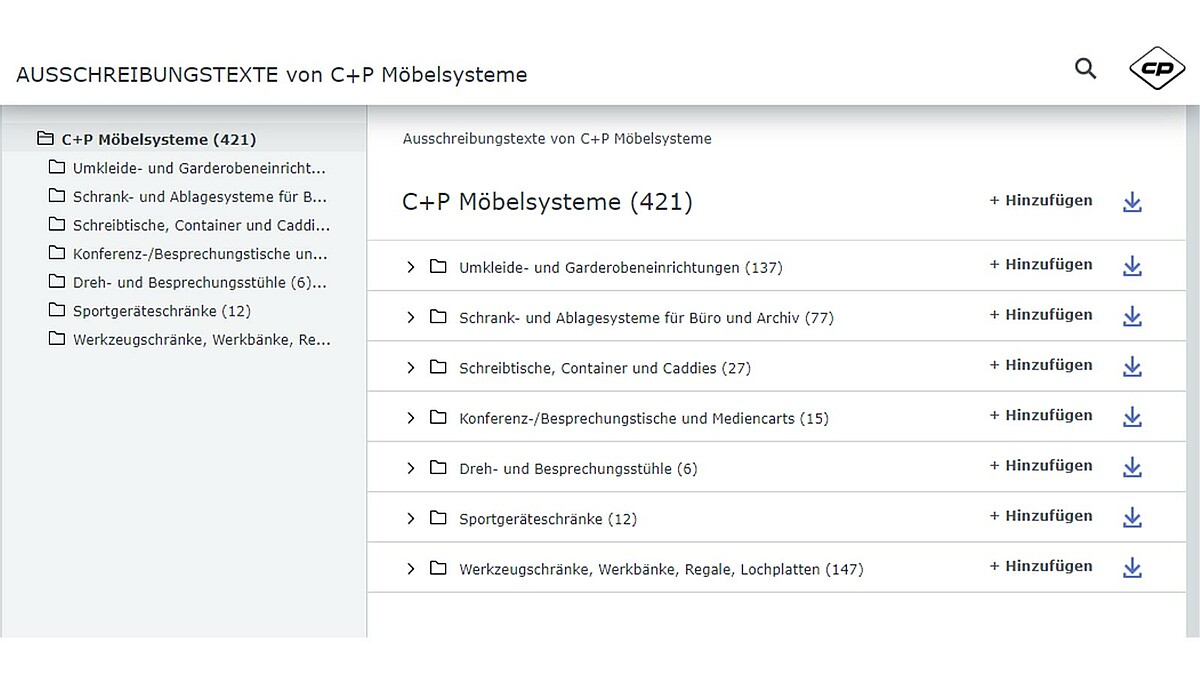1200x675 pixels.
Task: Download Umkleide- und Garderobeneinrichtungen folder
Action: click(1132, 266)
